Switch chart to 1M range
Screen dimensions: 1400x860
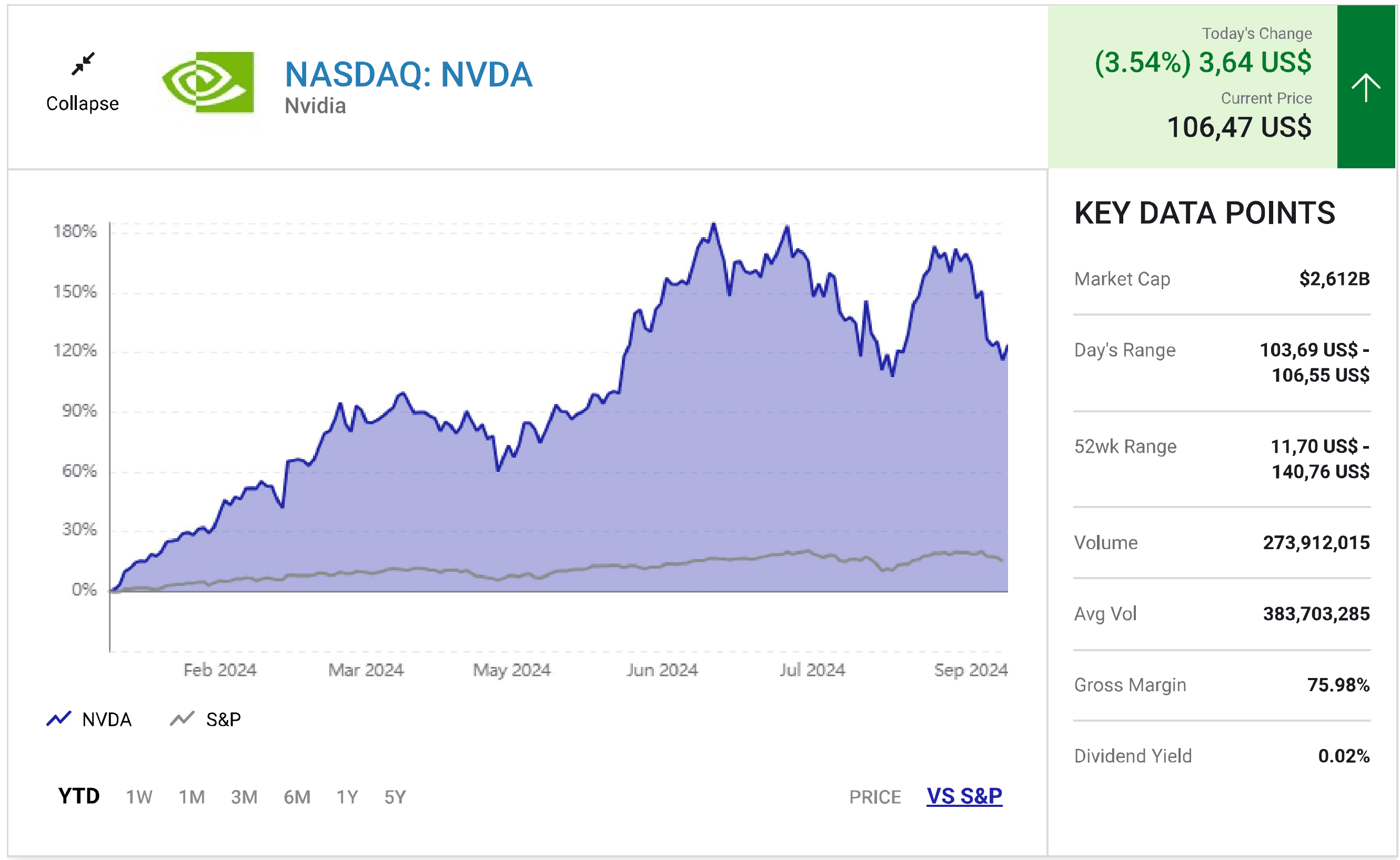(x=192, y=797)
